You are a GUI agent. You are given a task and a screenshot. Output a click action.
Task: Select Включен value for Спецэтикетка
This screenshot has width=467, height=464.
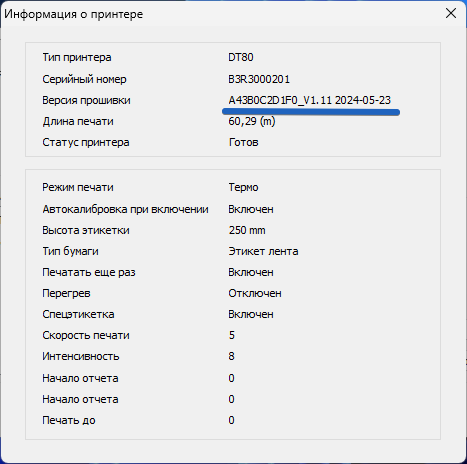point(251,314)
